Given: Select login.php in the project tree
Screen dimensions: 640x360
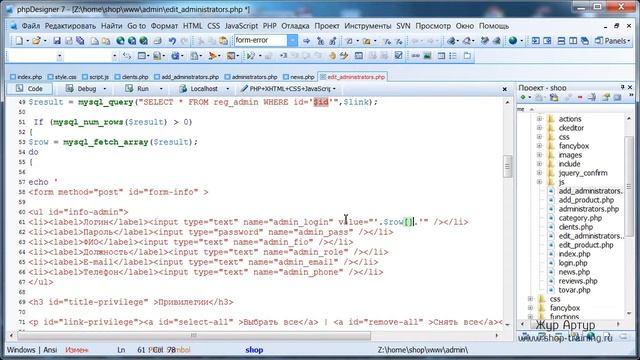Looking at the screenshot, I should click(x=573, y=263).
